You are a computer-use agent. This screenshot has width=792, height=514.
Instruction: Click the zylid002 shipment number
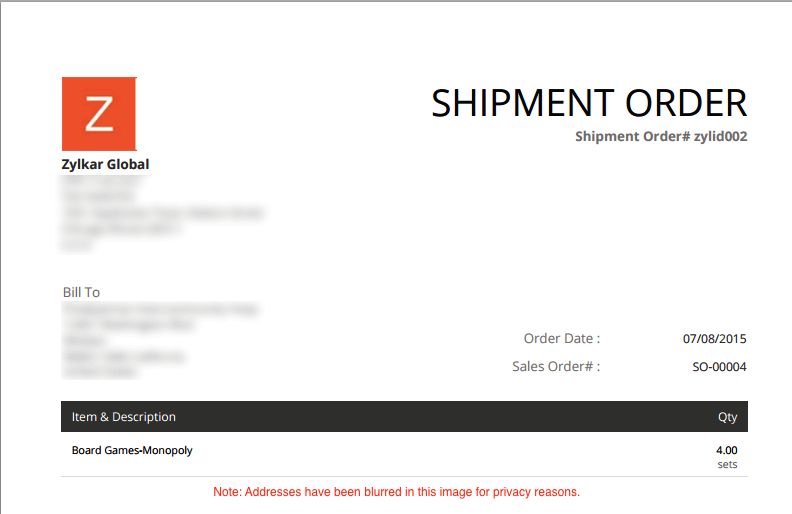tap(720, 136)
